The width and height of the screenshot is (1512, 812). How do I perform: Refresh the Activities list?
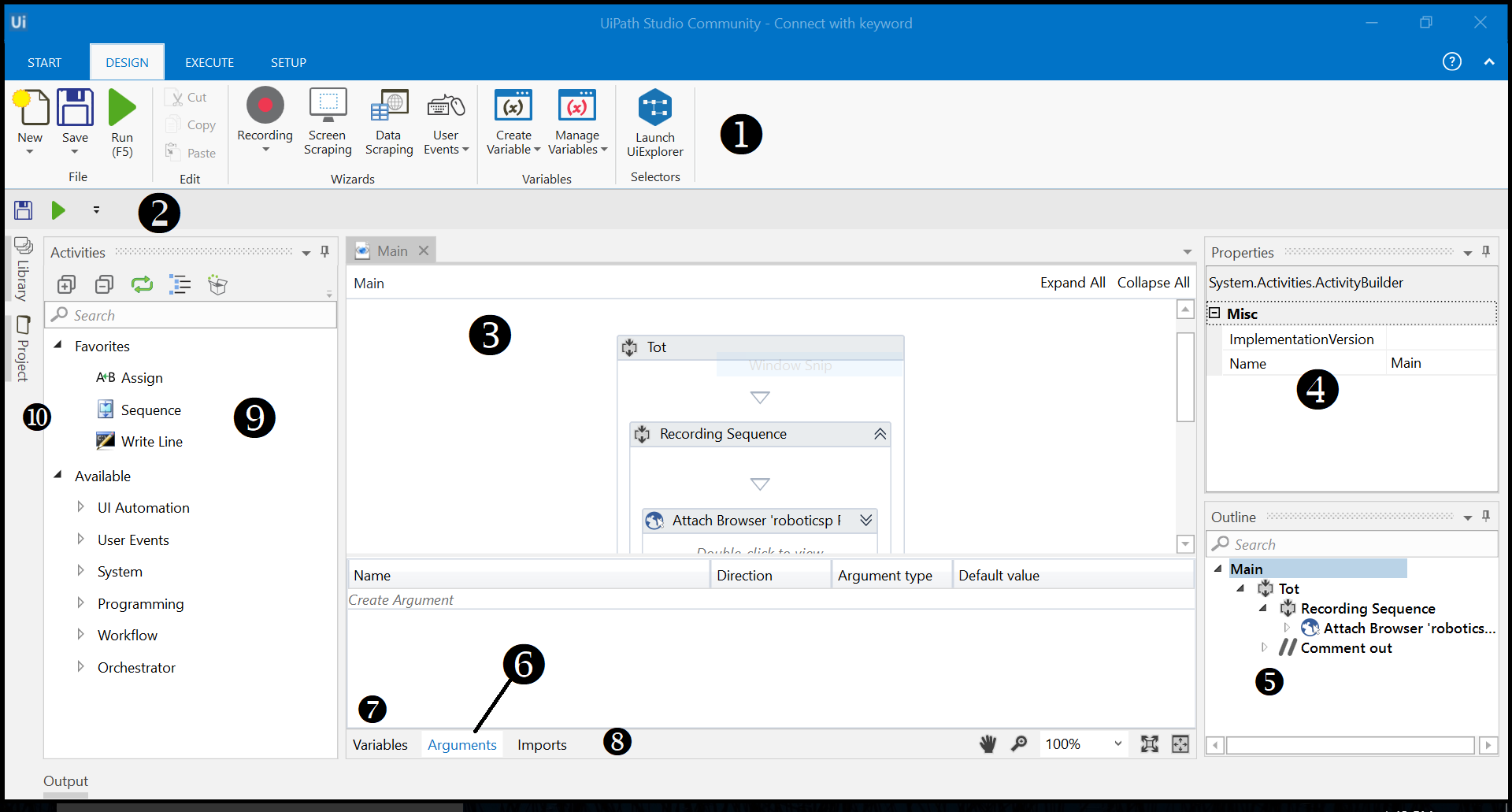click(143, 284)
